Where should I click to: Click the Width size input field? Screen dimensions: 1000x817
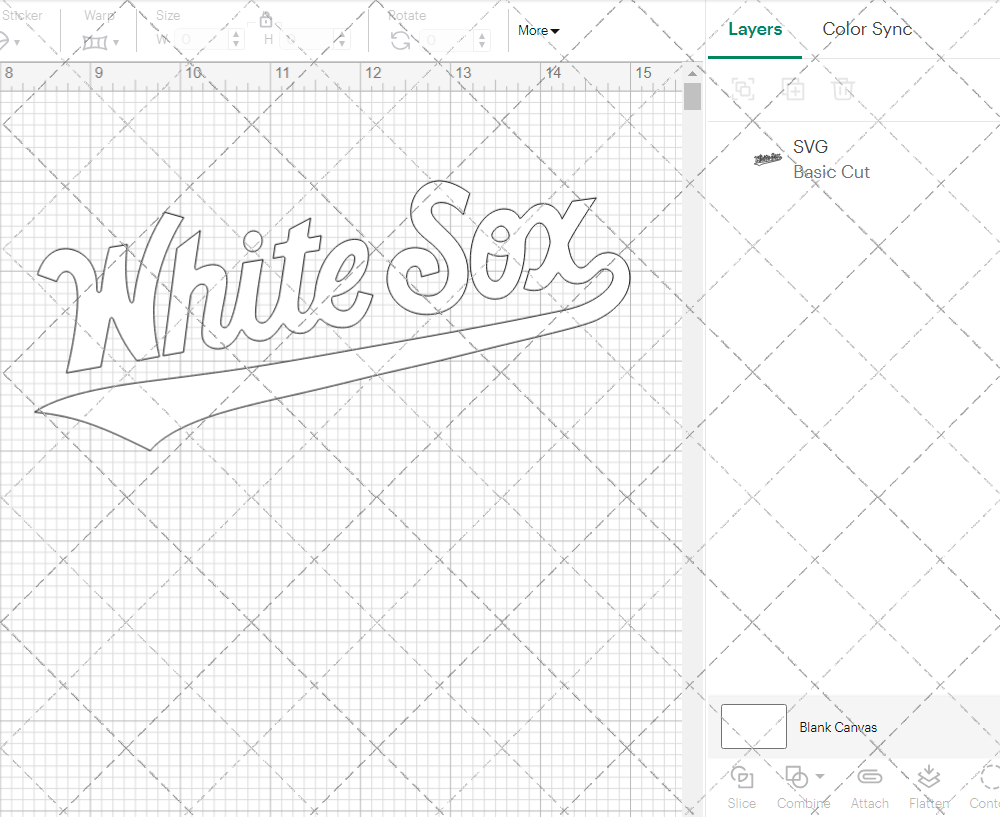pyautogui.click(x=202, y=40)
